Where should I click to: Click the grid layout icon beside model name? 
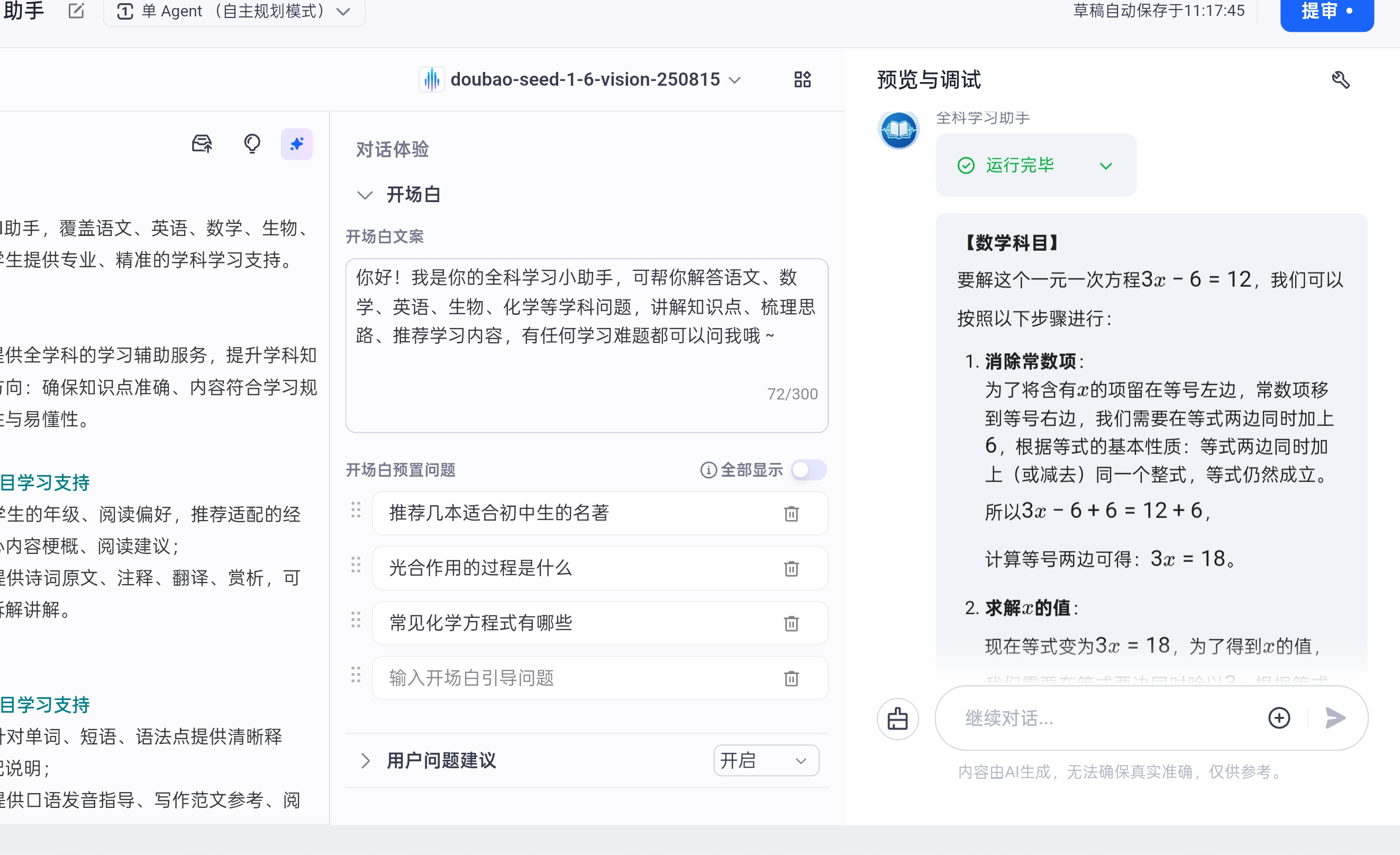click(802, 79)
